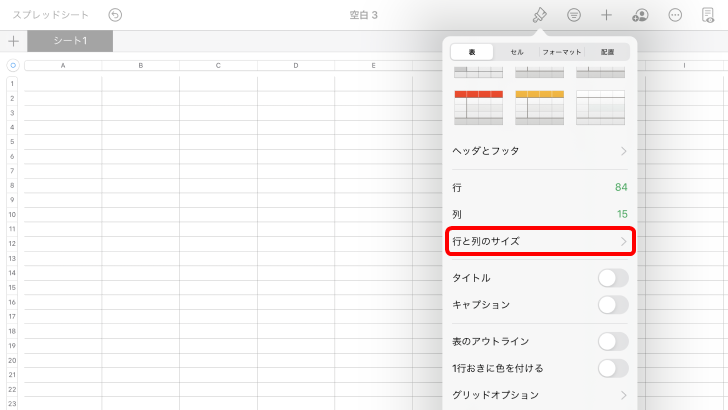Image resolution: width=728 pixels, height=410 pixels.
Task: Go back to スプレッドシート list
Action: click(x=50, y=15)
